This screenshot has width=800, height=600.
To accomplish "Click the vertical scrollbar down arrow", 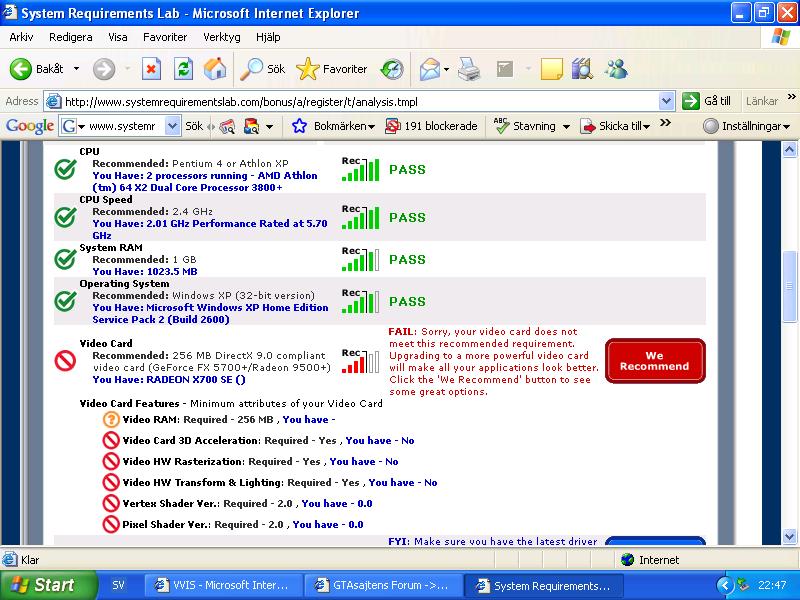I will pyautogui.click(x=790, y=537).
